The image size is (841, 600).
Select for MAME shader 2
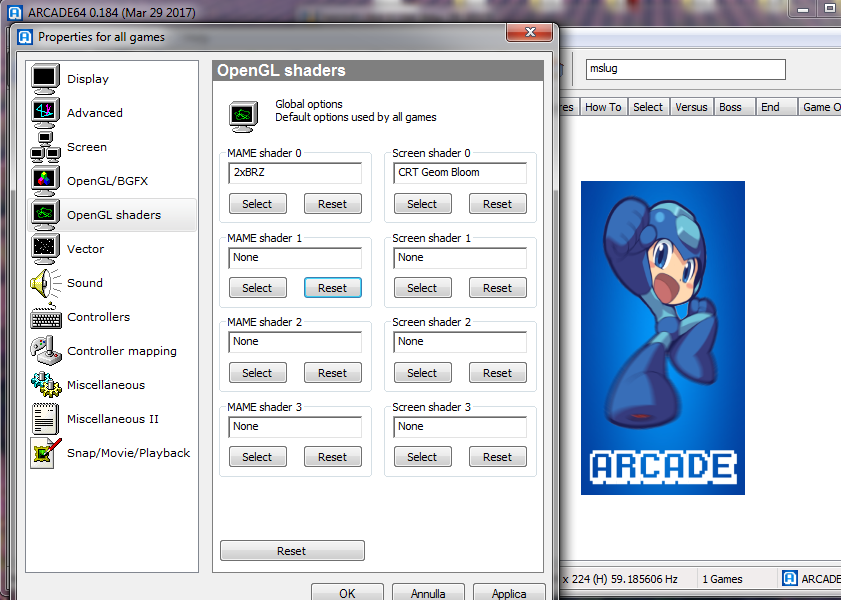pos(257,373)
